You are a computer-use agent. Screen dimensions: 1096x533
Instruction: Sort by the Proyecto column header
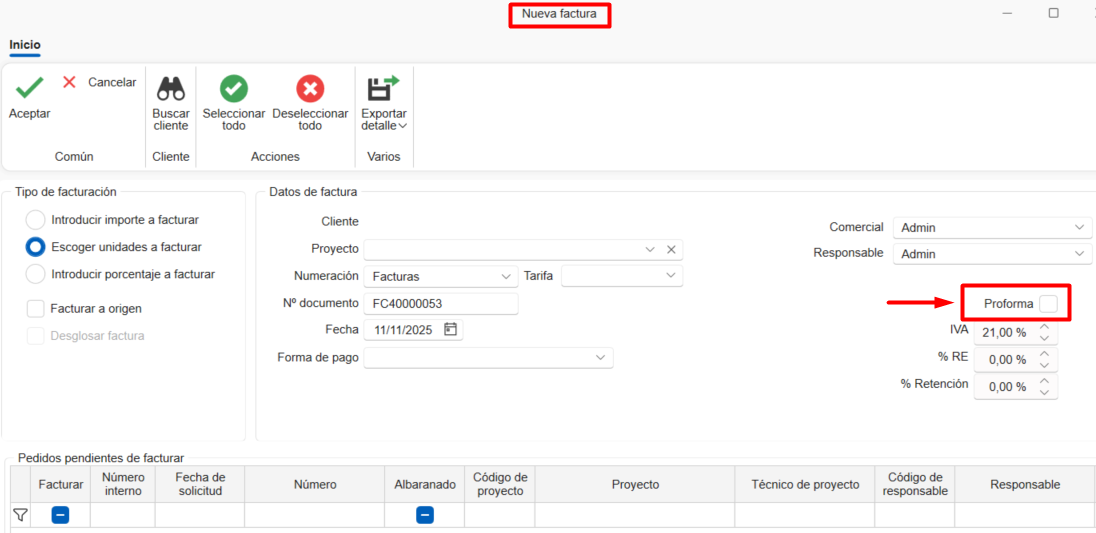click(635, 485)
